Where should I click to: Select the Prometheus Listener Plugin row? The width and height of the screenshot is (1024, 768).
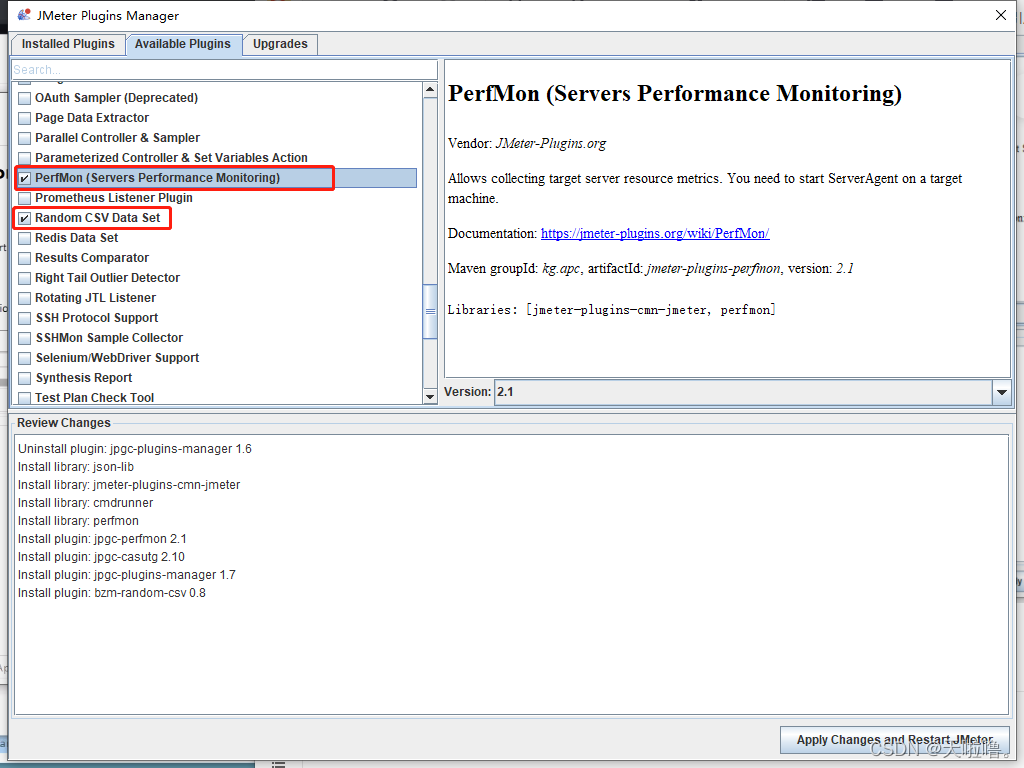tap(217, 198)
